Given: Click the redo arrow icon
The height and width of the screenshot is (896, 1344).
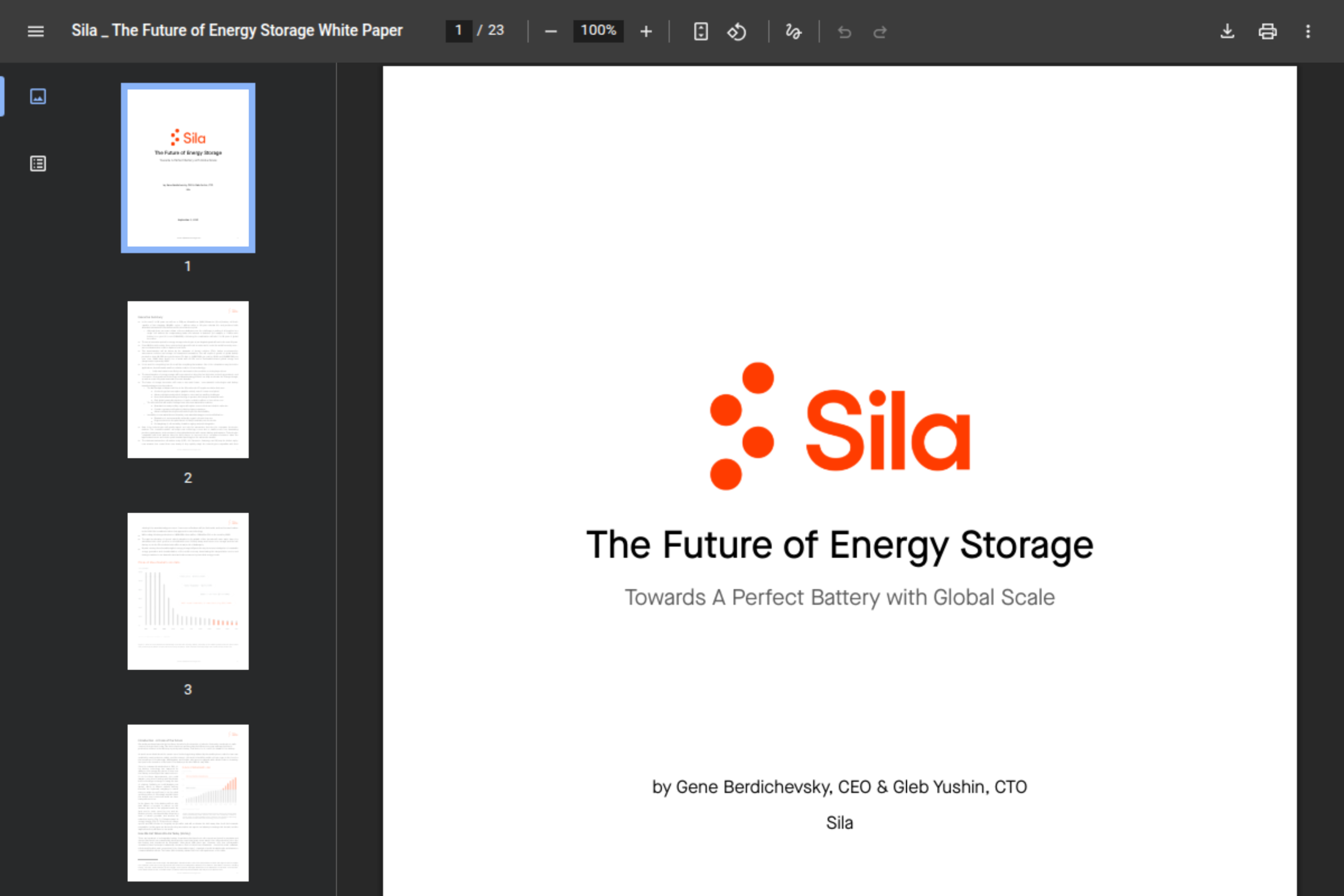Looking at the screenshot, I should point(880,32).
